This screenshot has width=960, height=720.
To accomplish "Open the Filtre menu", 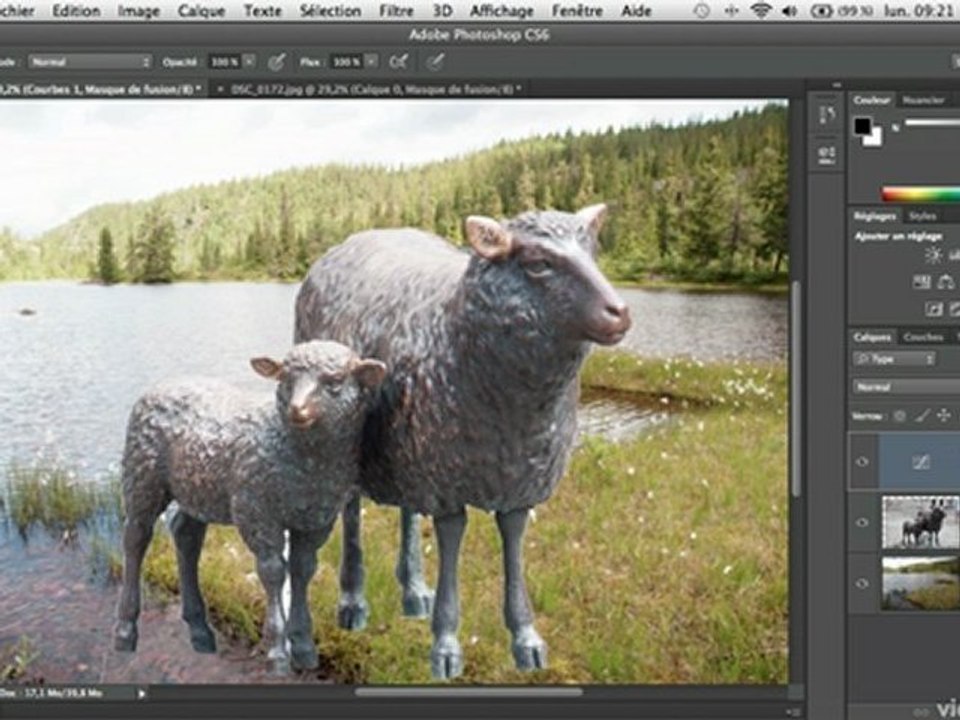I will (x=396, y=11).
